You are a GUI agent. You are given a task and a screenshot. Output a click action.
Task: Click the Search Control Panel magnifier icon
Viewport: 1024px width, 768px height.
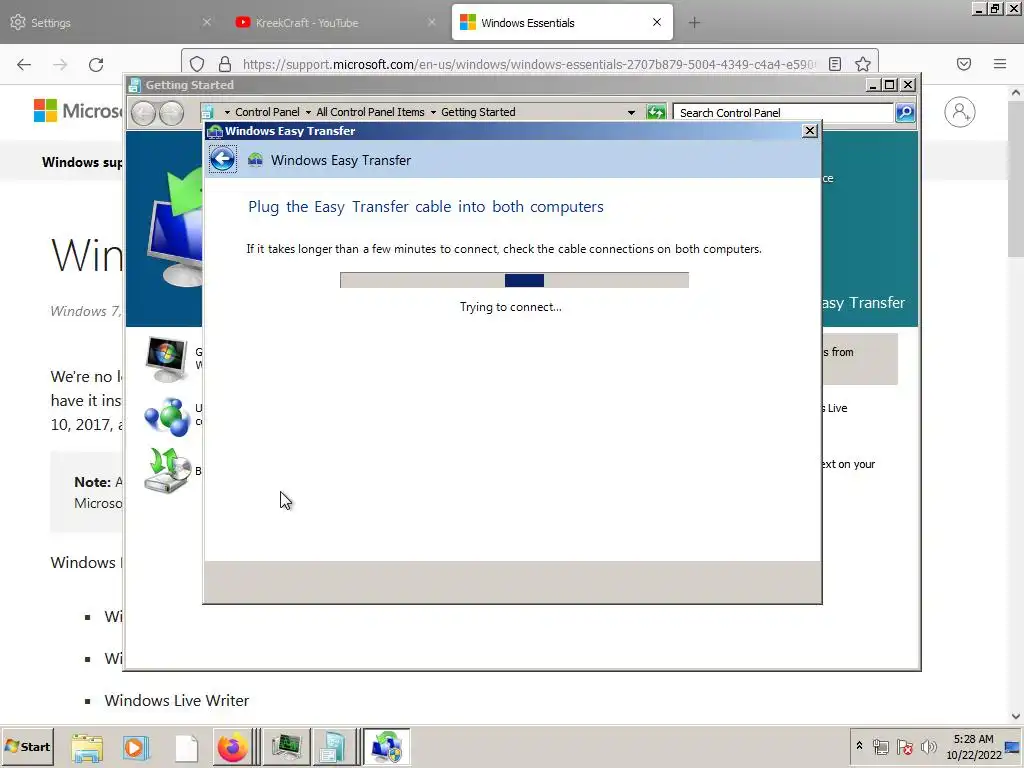click(905, 112)
